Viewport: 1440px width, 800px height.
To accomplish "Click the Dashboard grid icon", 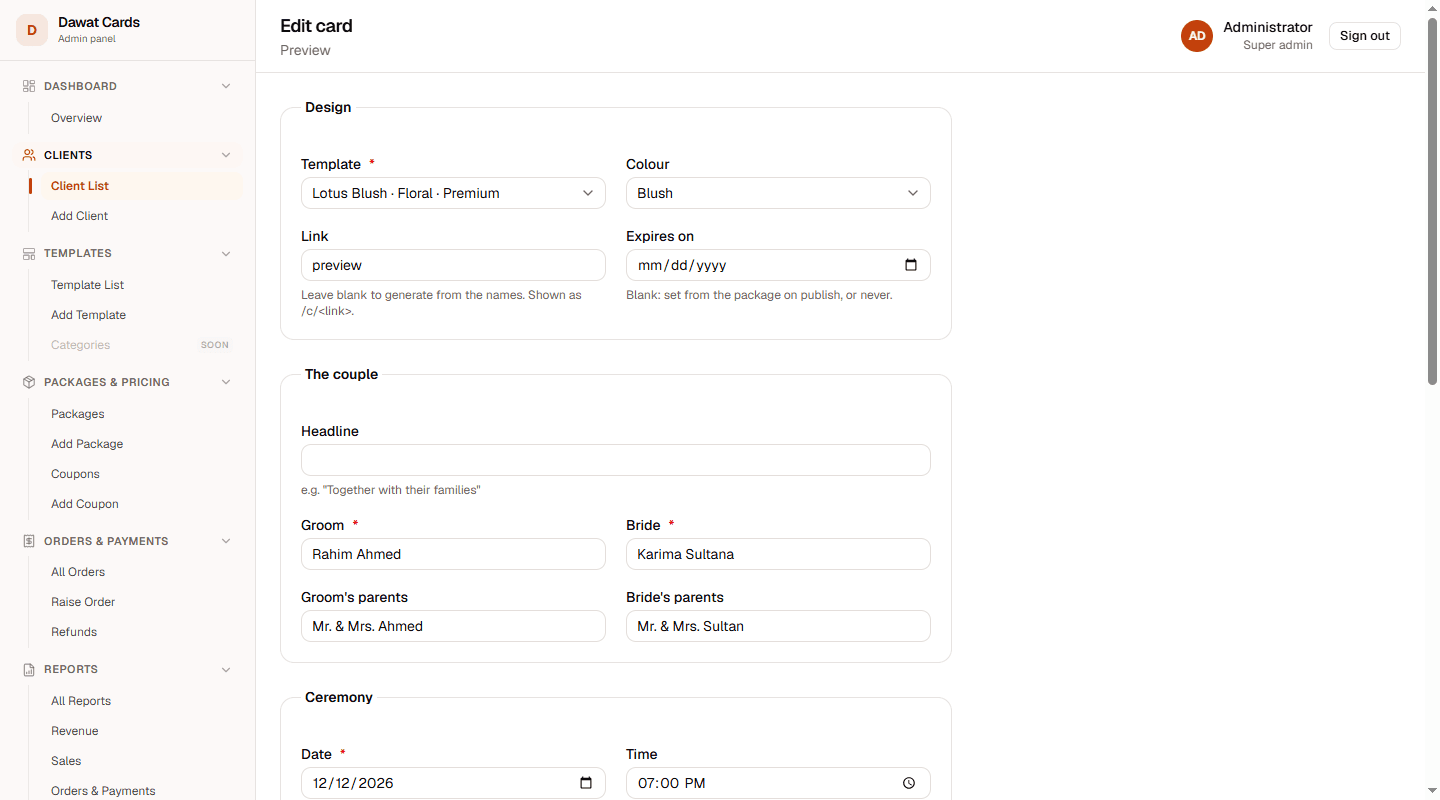I will (x=29, y=86).
